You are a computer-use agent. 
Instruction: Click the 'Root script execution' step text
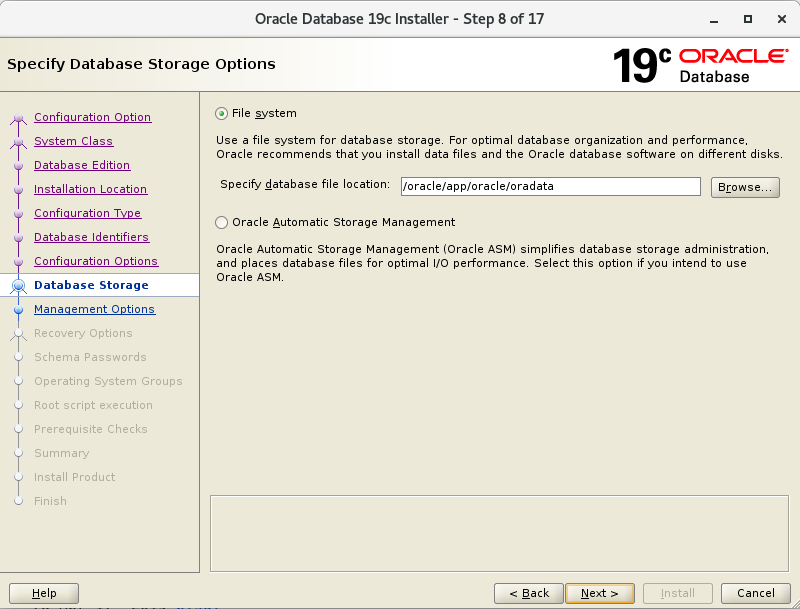point(93,405)
